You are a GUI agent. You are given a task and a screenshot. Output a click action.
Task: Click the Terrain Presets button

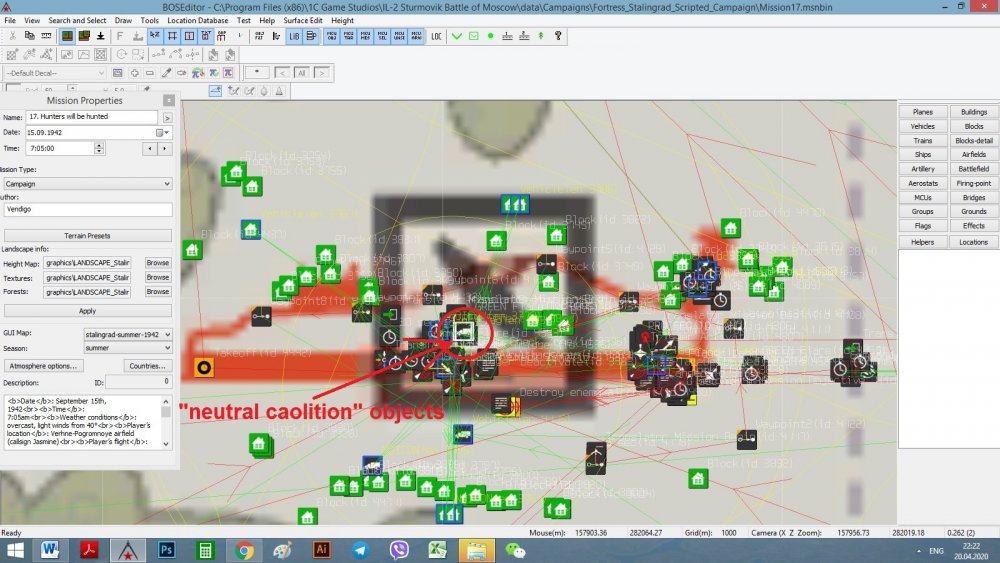point(87,236)
